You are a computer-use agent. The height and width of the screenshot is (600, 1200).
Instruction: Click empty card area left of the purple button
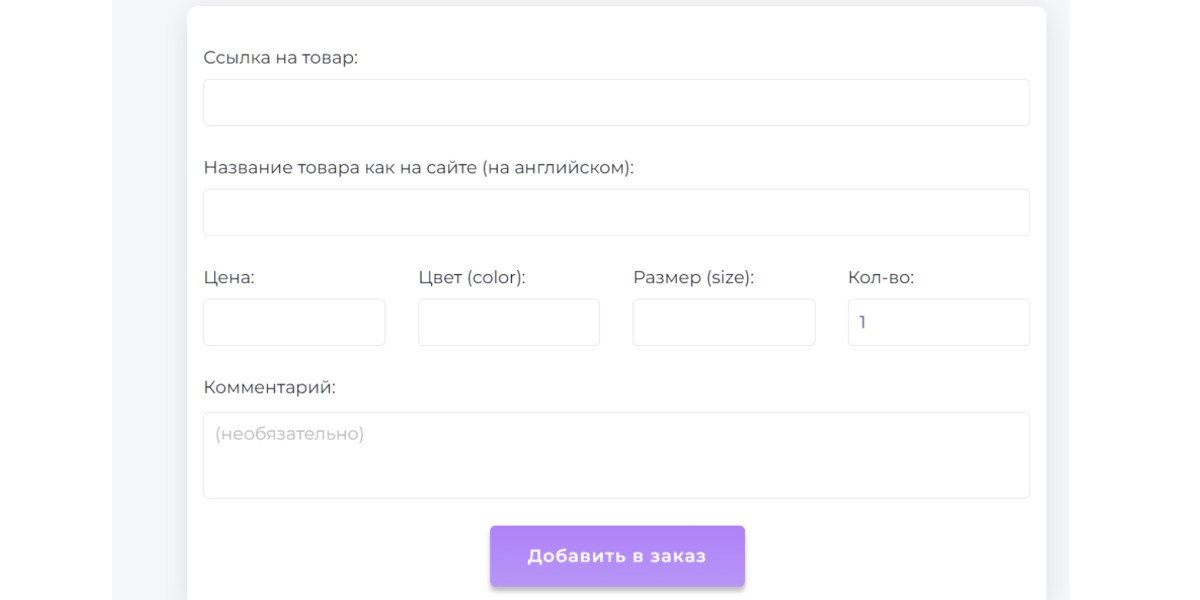coord(340,556)
